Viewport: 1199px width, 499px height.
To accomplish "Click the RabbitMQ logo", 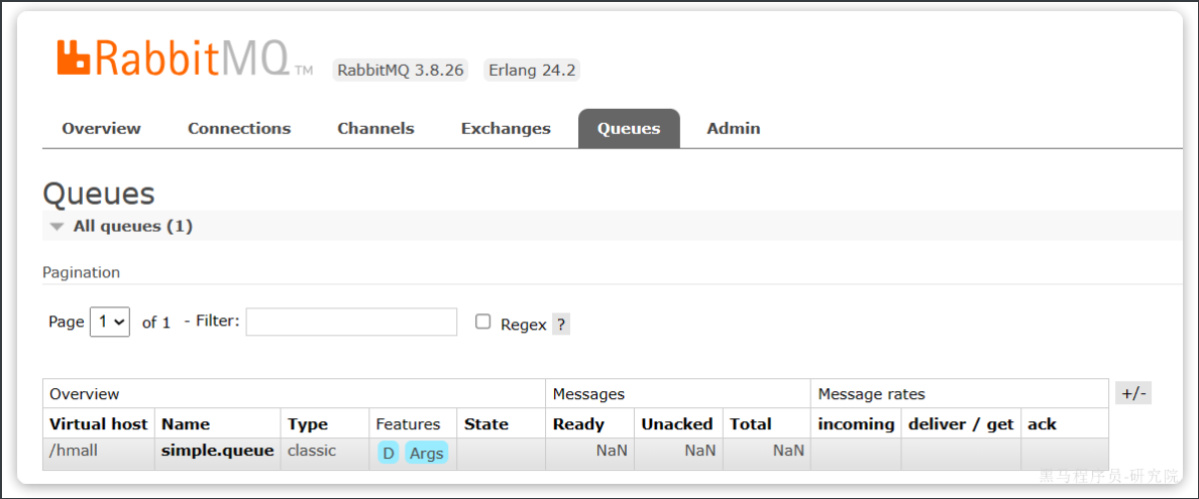I will pyautogui.click(x=184, y=59).
